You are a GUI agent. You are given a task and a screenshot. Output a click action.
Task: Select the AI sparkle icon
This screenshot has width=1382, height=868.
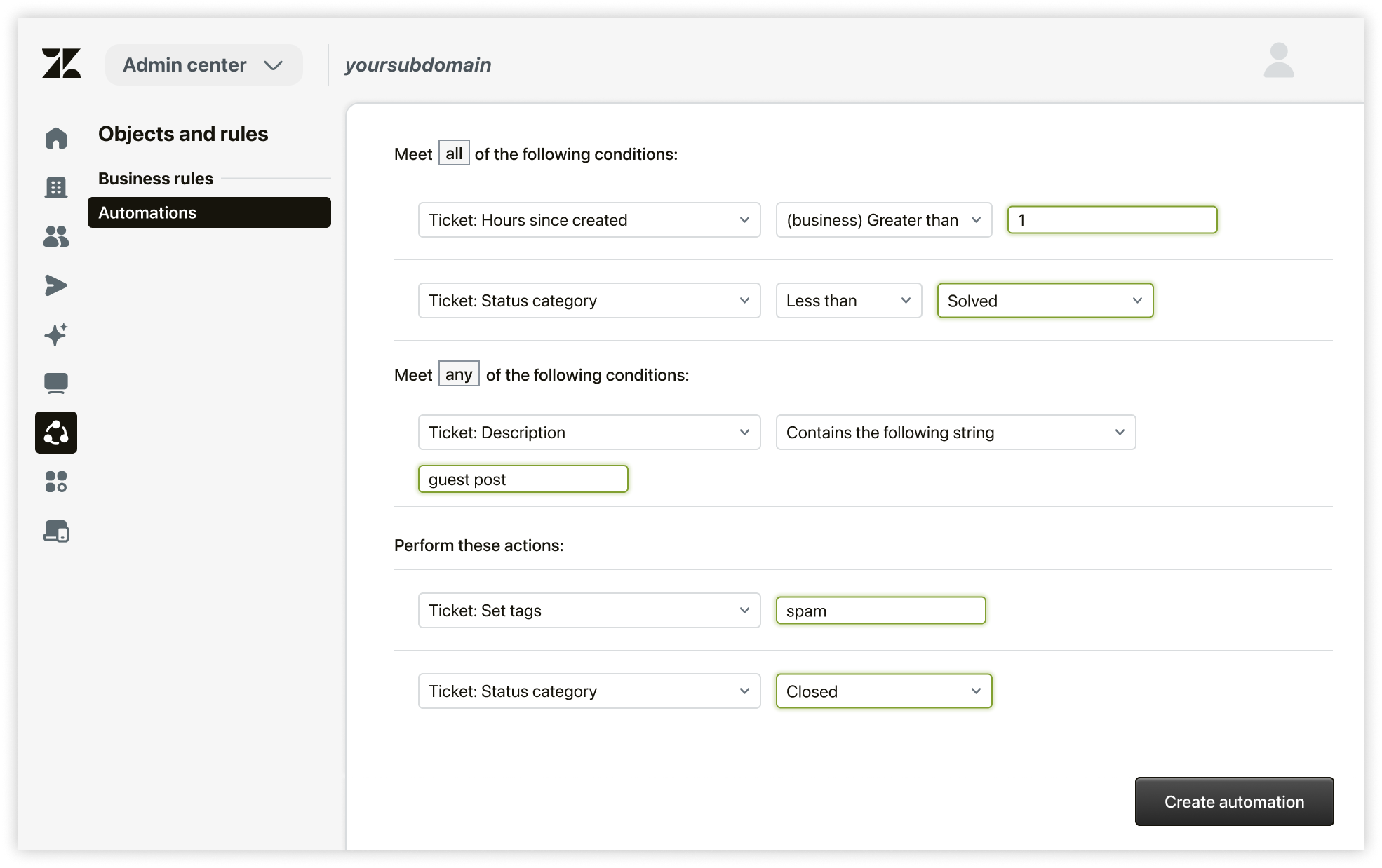(56, 334)
